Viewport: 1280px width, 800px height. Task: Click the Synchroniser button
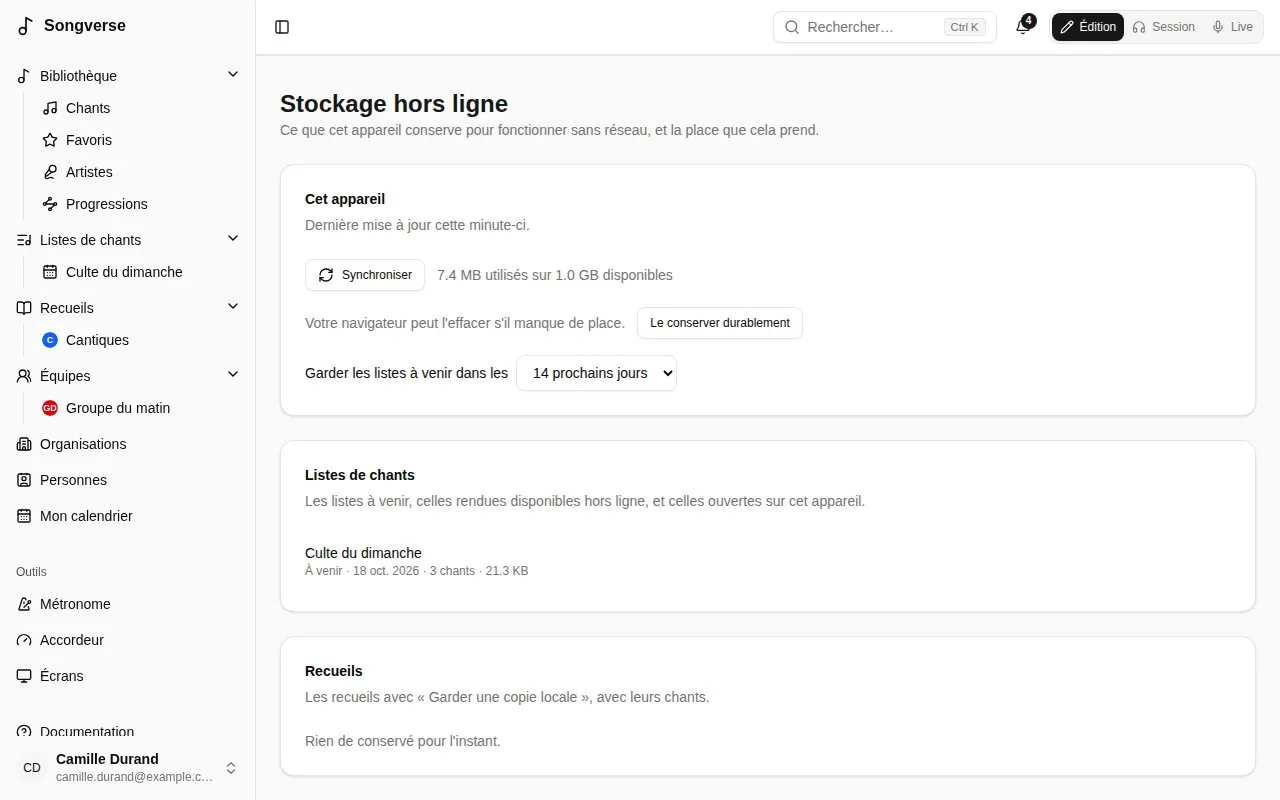(x=365, y=275)
